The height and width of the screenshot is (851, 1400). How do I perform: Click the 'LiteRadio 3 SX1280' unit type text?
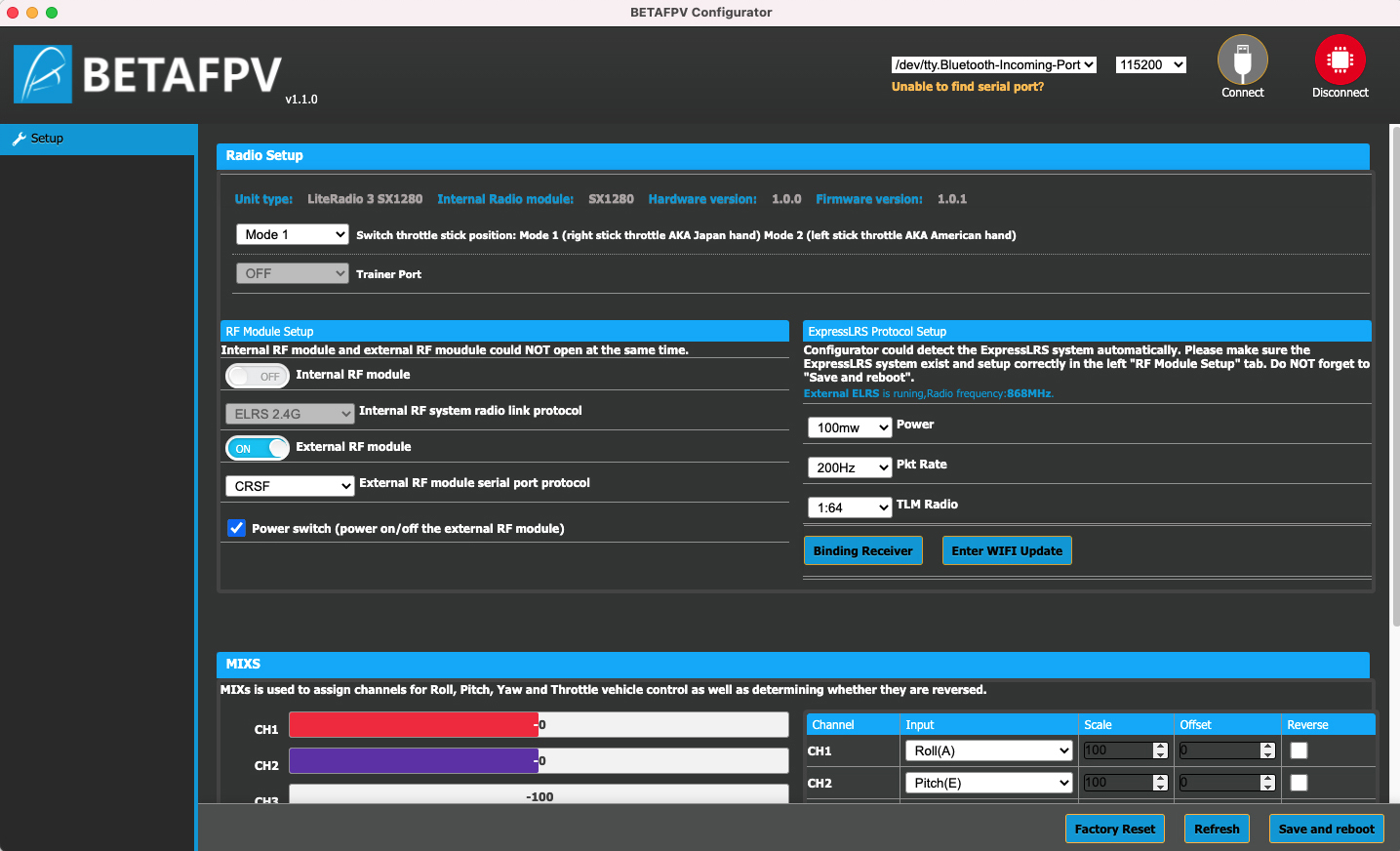[365, 199]
